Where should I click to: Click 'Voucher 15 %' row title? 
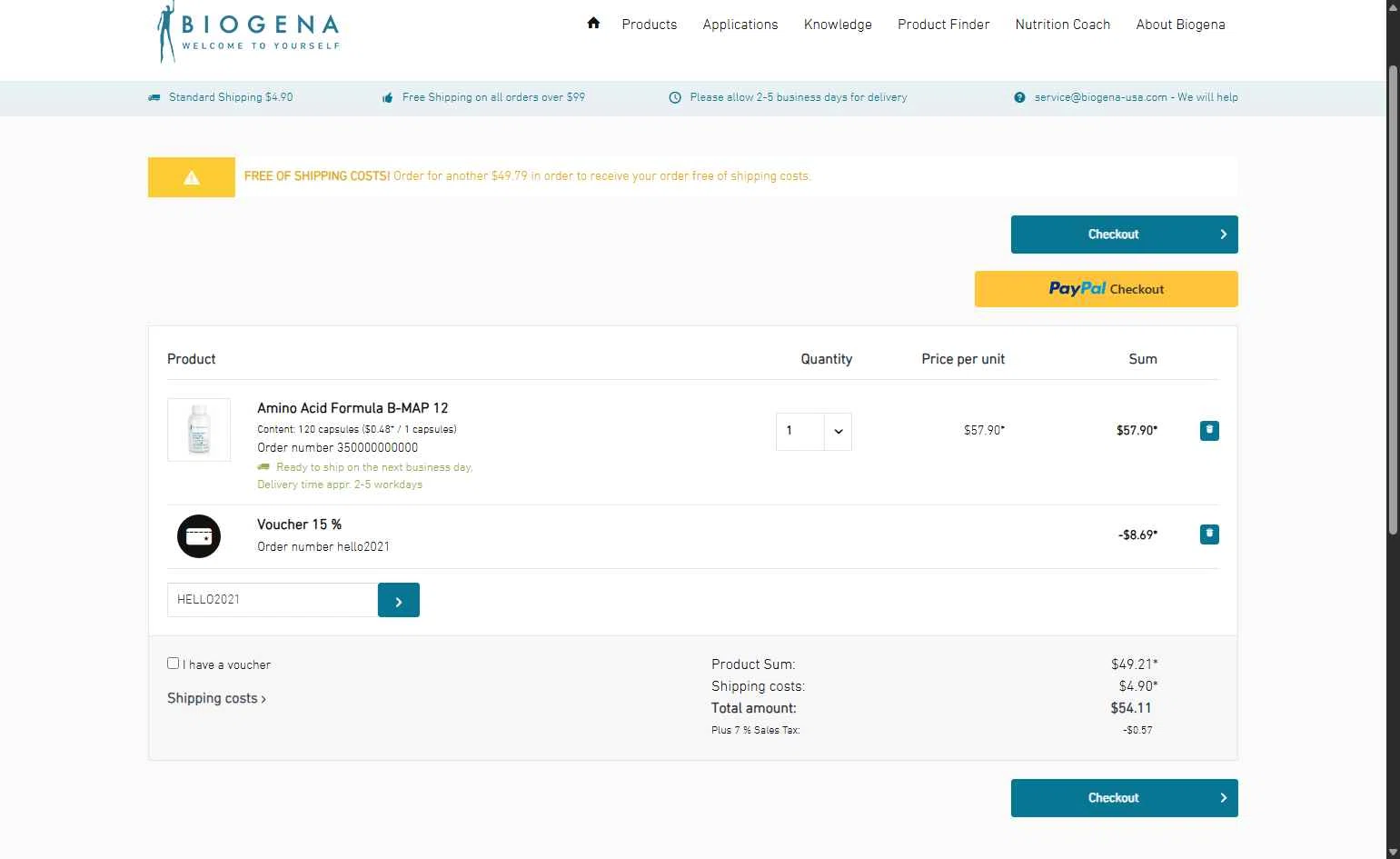point(300,524)
